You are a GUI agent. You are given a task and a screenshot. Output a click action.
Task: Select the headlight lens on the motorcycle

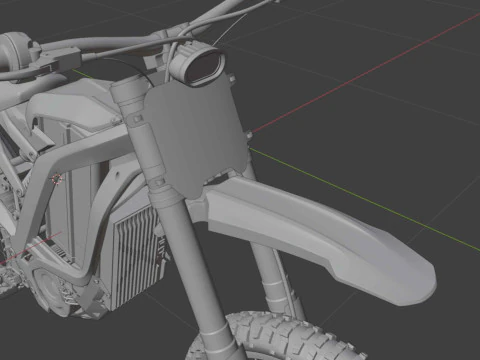coord(204,68)
